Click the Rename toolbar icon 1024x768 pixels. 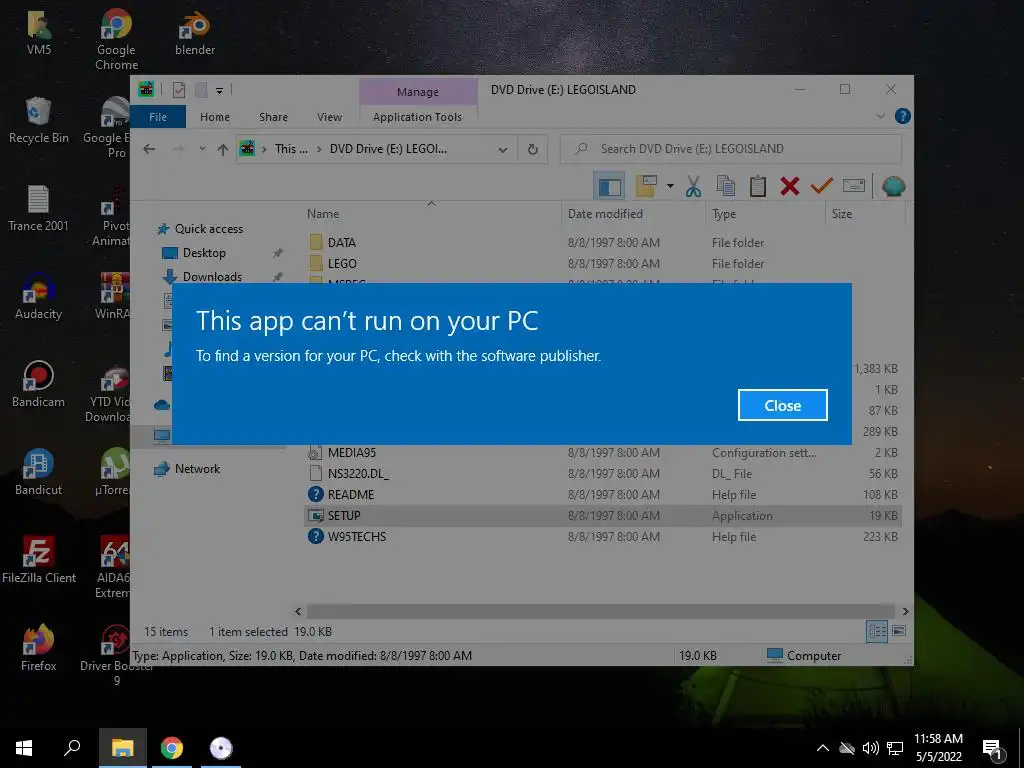[x=854, y=187]
